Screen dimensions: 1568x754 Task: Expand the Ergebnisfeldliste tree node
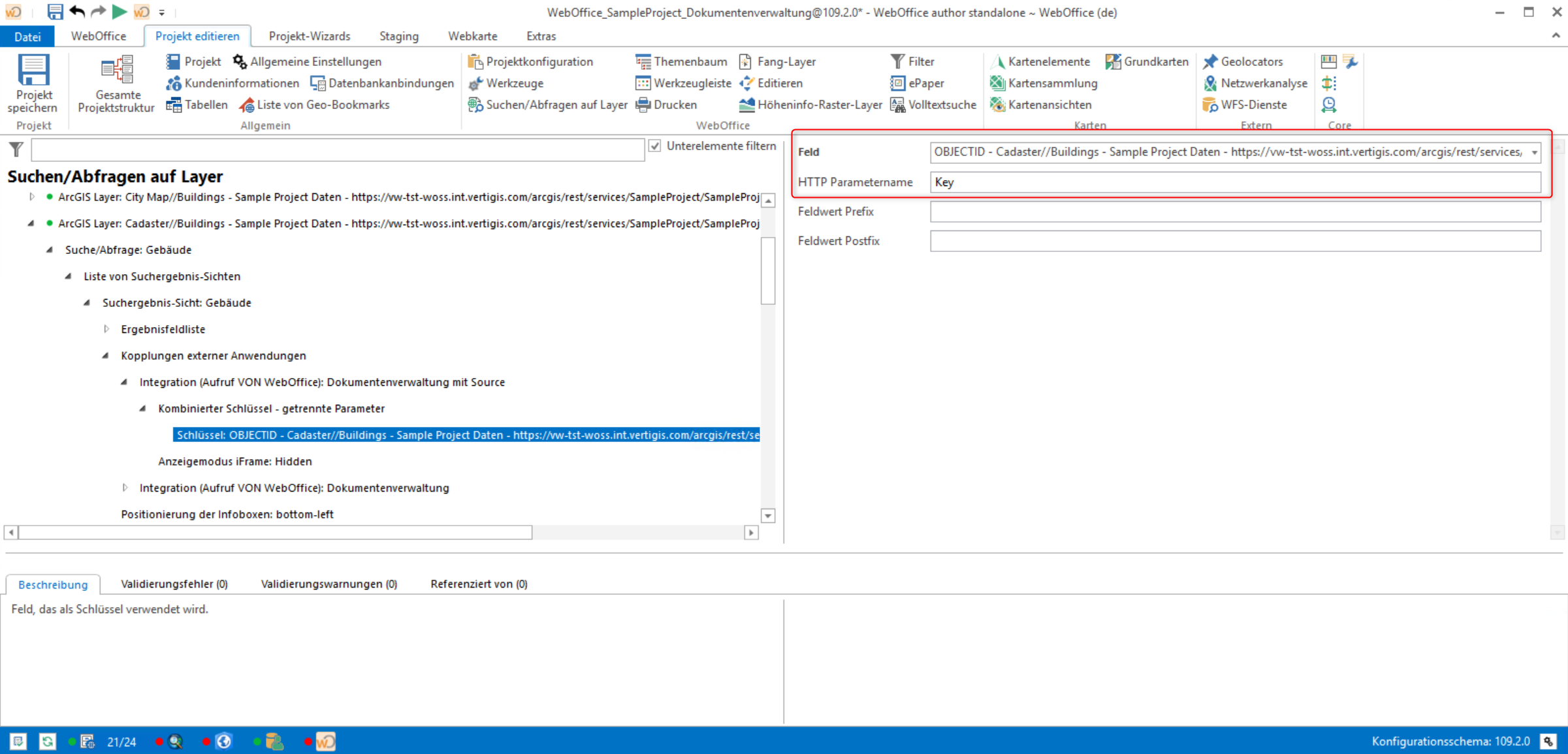[106, 329]
